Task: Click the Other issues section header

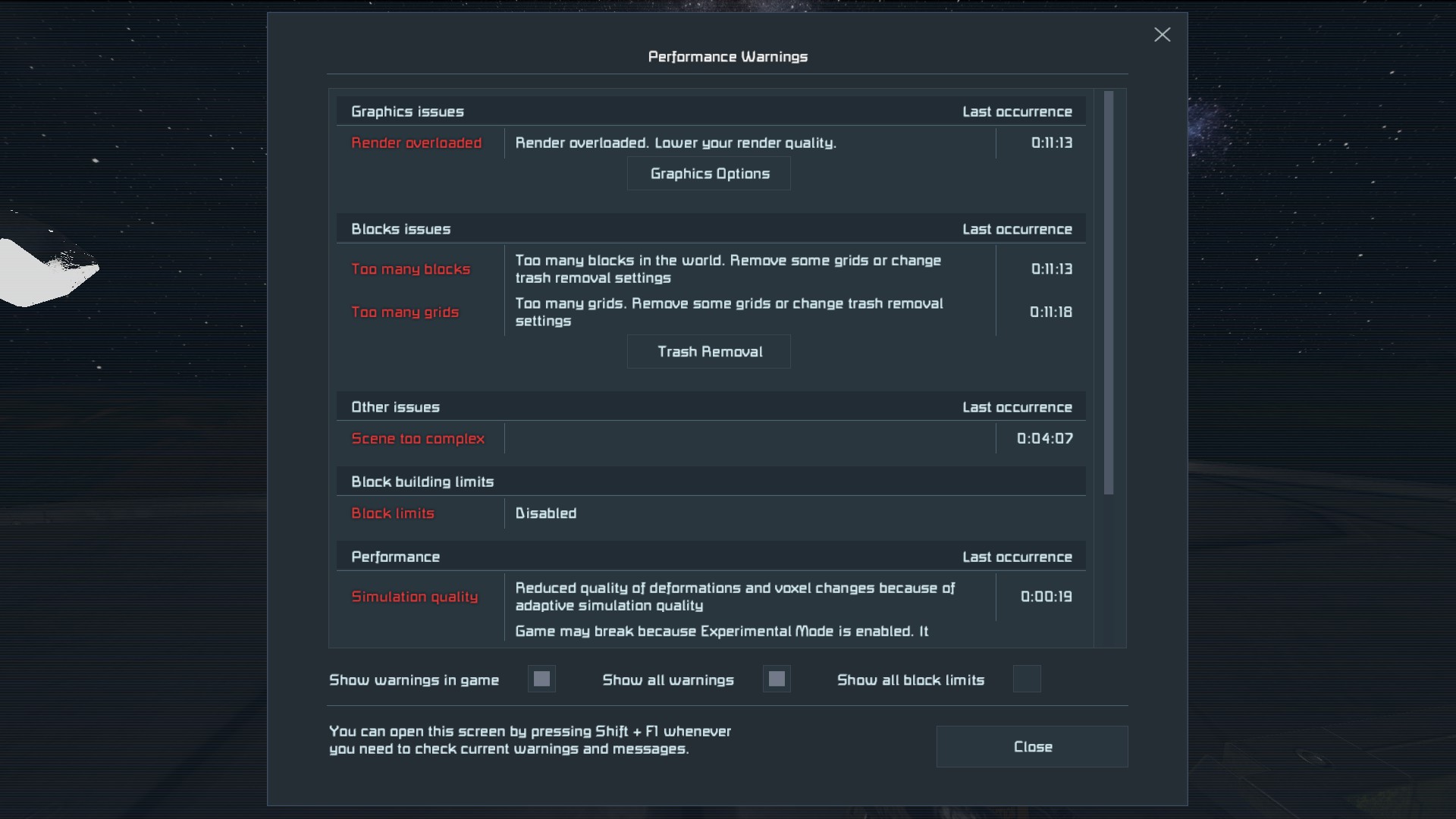Action: 395,407
